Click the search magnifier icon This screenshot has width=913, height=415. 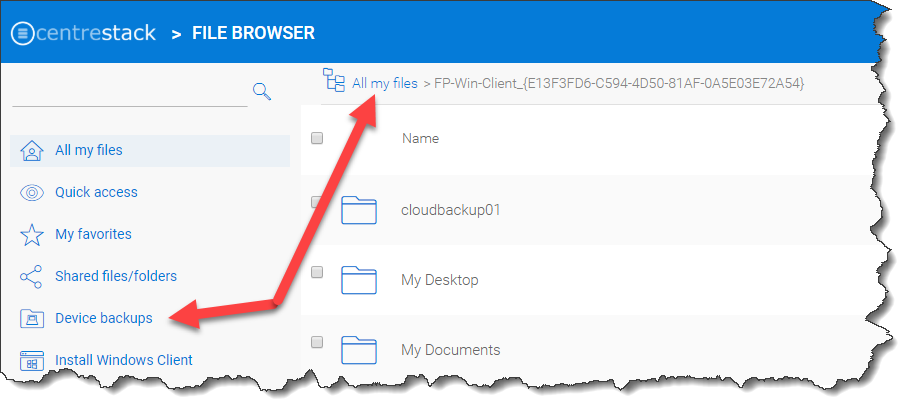tap(262, 91)
